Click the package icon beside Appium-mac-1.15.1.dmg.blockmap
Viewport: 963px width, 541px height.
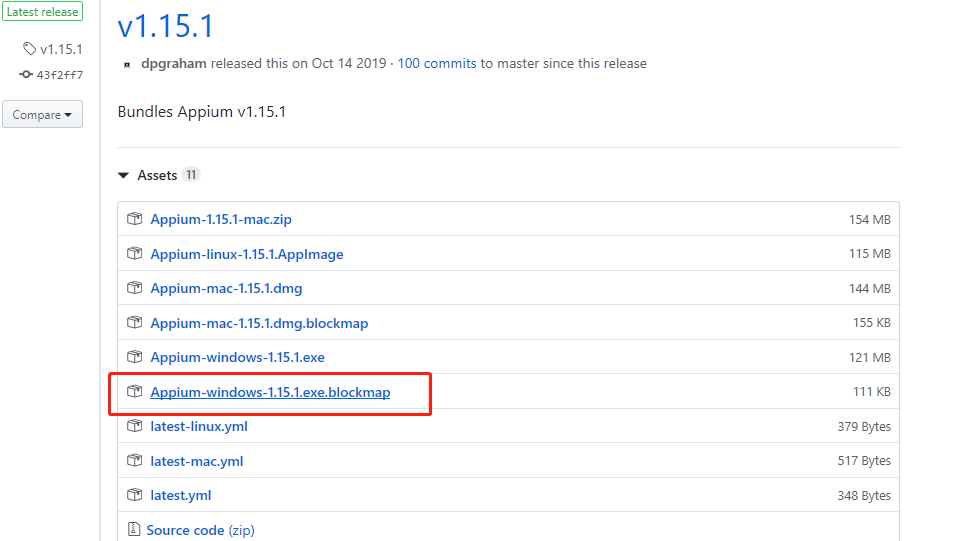(x=135, y=322)
